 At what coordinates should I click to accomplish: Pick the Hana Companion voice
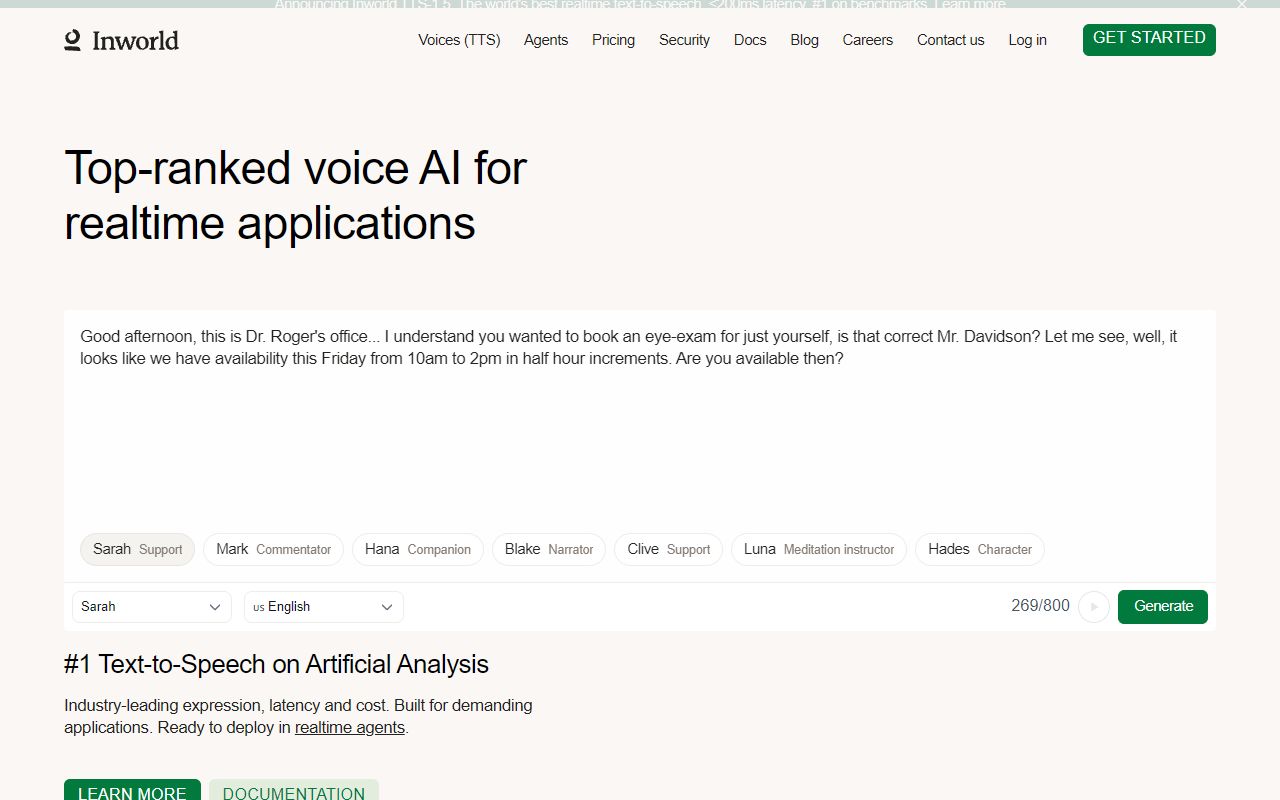pyautogui.click(x=417, y=549)
